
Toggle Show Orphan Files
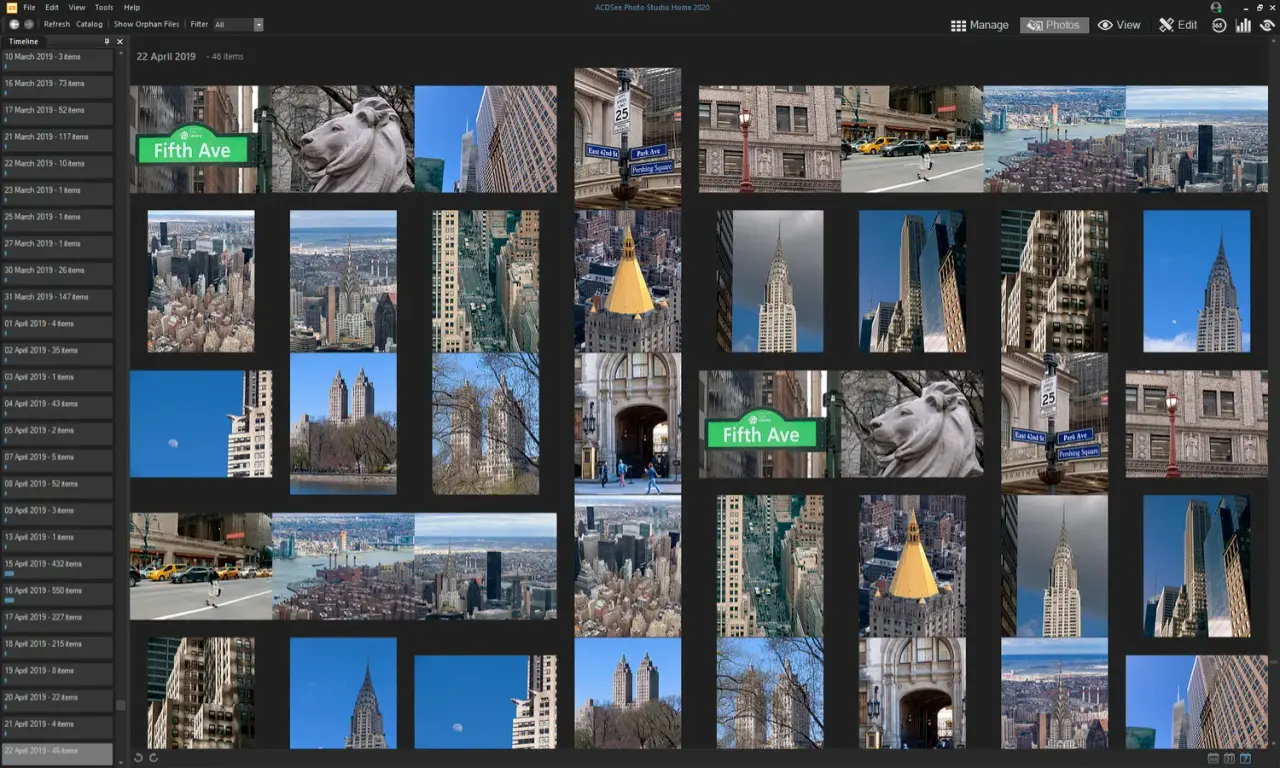pyautogui.click(x=146, y=24)
